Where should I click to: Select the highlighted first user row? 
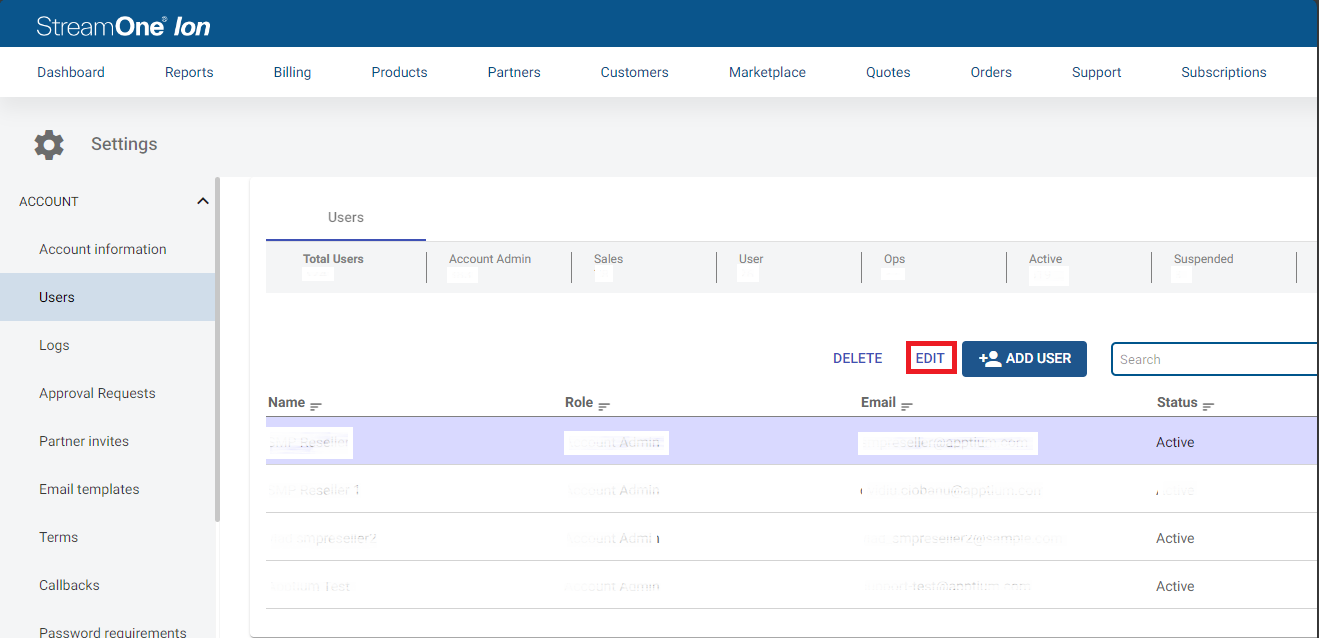(x=792, y=441)
